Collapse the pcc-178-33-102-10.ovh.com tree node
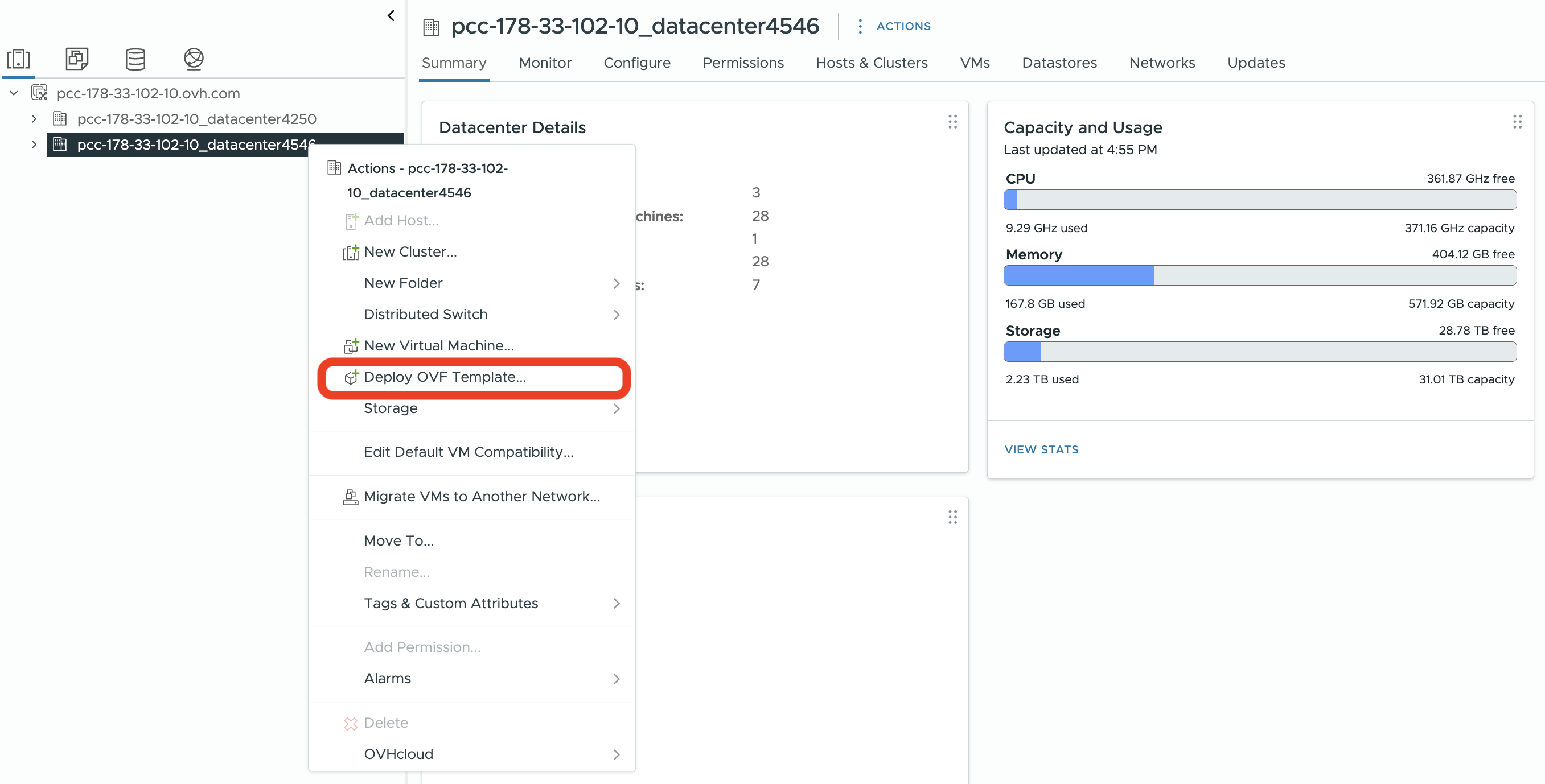Image resolution: width=1545 pixels, height=784 pixels. pos(14,93)
